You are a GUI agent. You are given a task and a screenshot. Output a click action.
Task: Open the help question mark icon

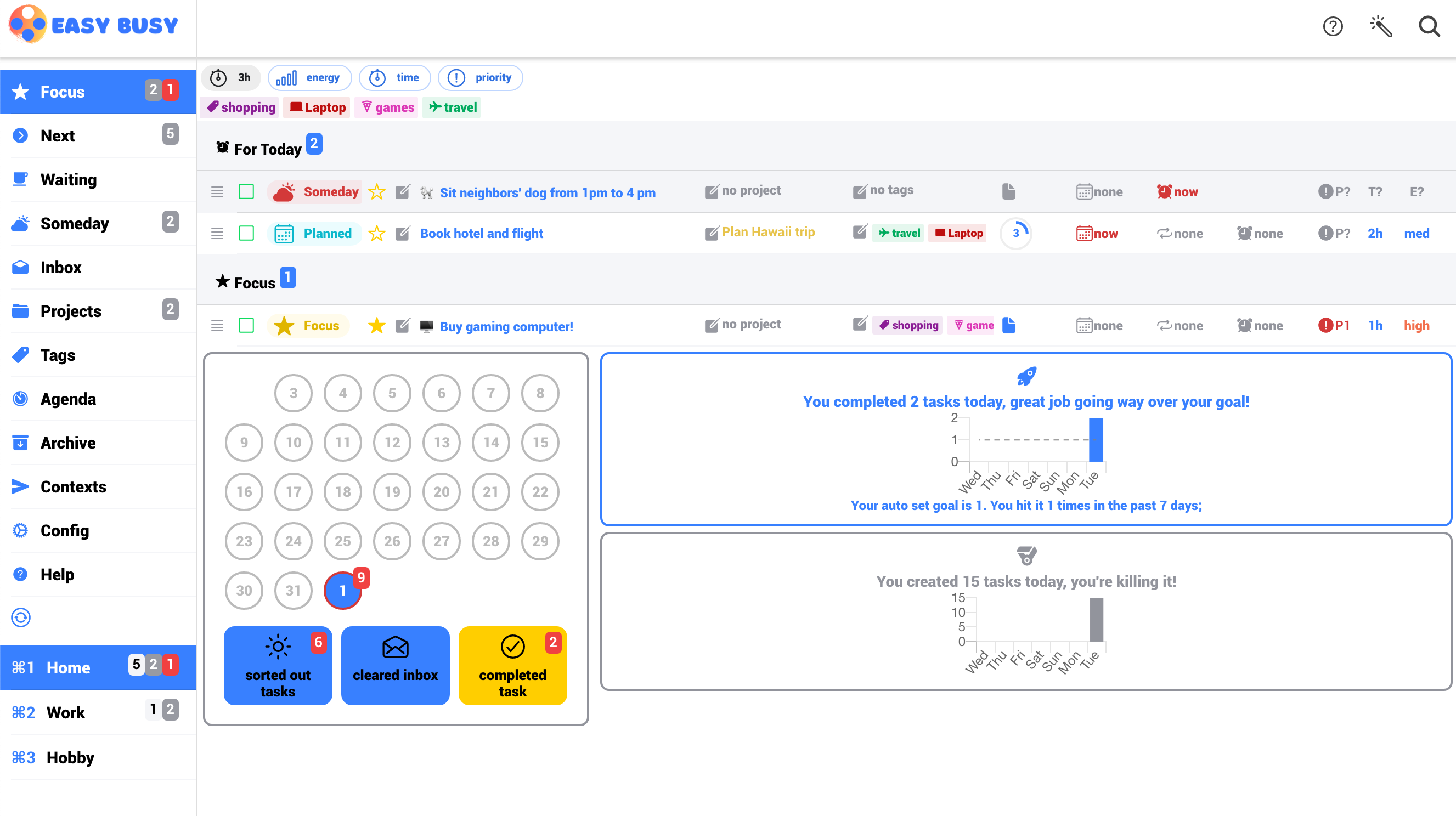click(x=1333, y=26)
